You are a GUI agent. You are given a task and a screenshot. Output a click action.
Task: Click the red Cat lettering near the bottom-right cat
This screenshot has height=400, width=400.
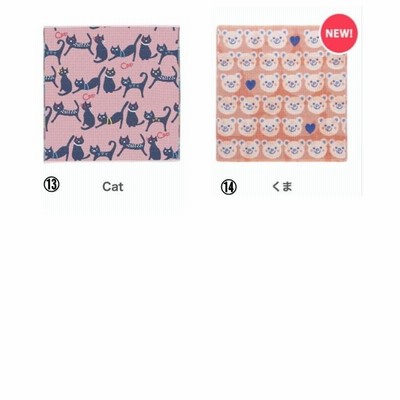pos(163,135)
